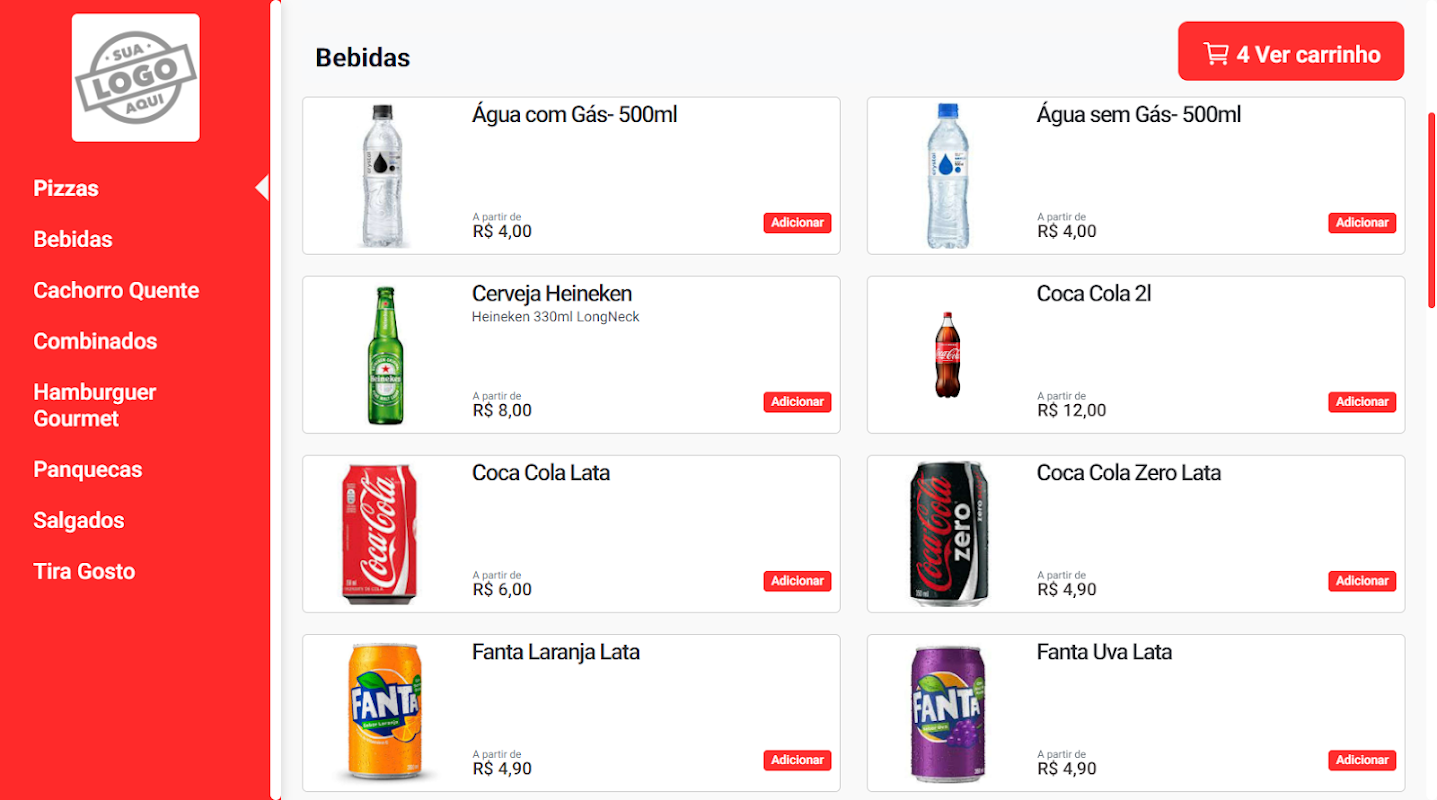Viewport: 1437px width, 800px height.
Task: Click the Fanta Laranja can picture
Action: pos(385,713)
